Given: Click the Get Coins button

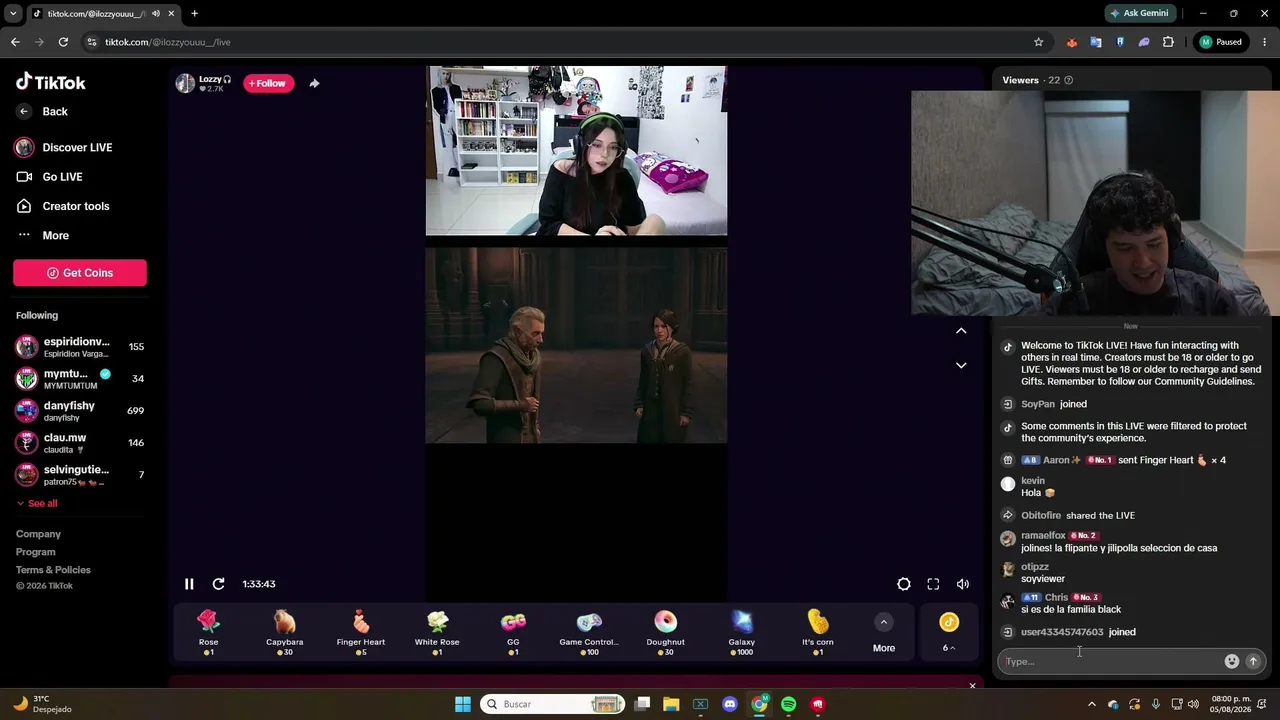Looking at the screenshot, I should 80,273.
